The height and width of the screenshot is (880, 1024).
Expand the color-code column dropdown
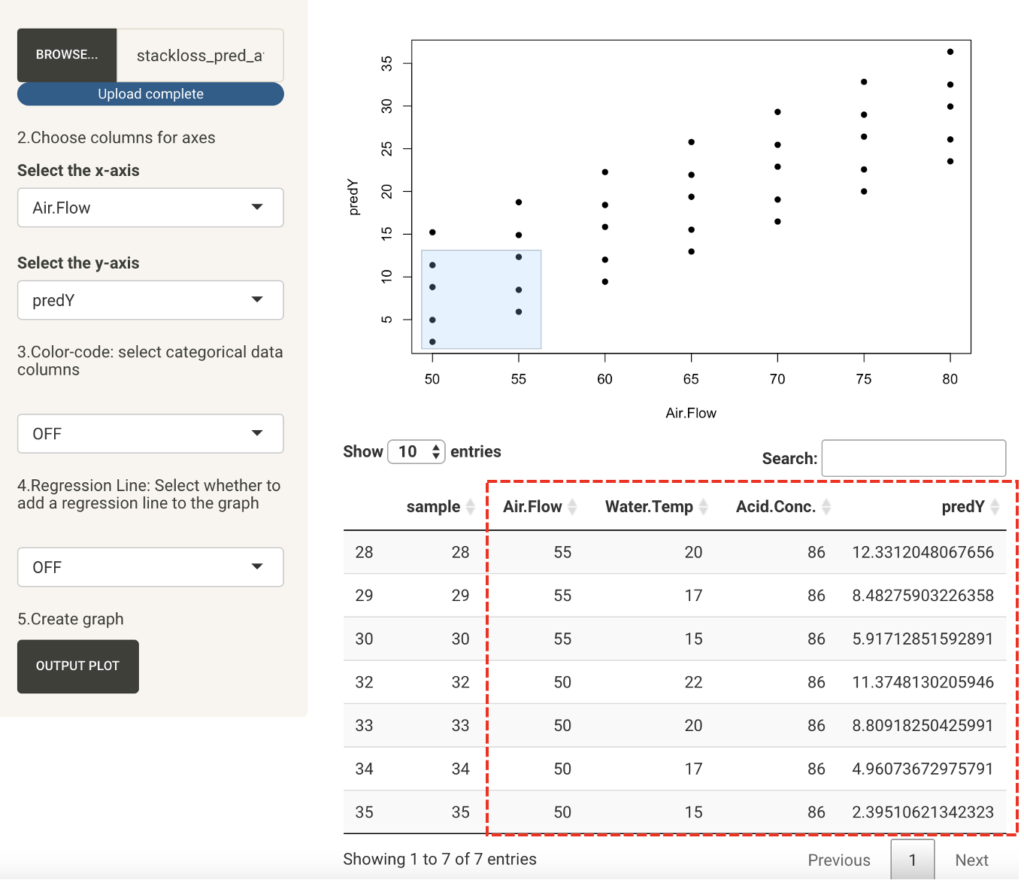[150, 434]
